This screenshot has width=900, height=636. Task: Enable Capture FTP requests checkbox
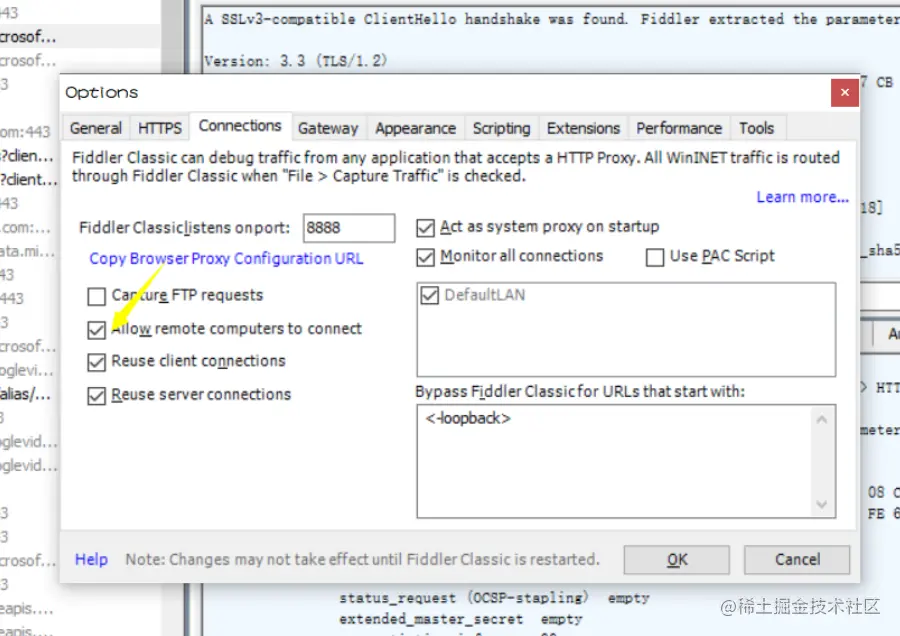[96, 296]
